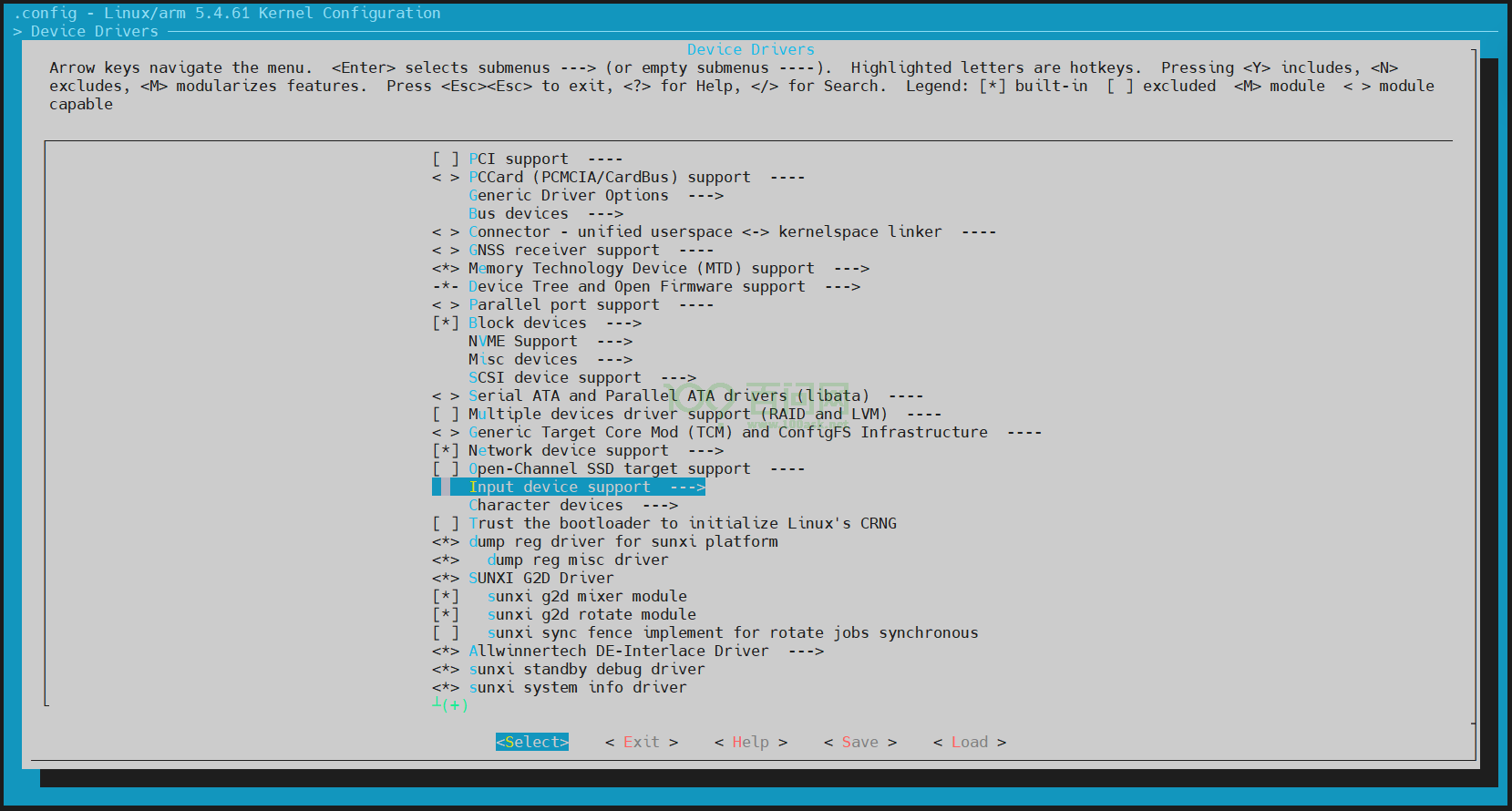
Task: Enable Trust the bootloader CRNG option
Action: point(446,524)
